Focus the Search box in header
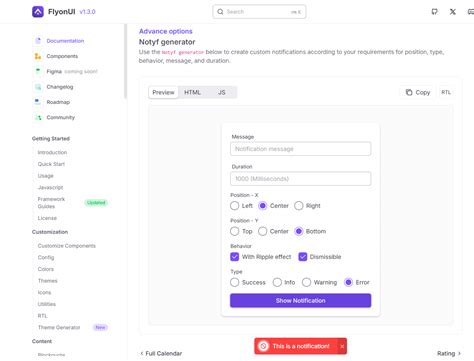 tap(259, 12)
